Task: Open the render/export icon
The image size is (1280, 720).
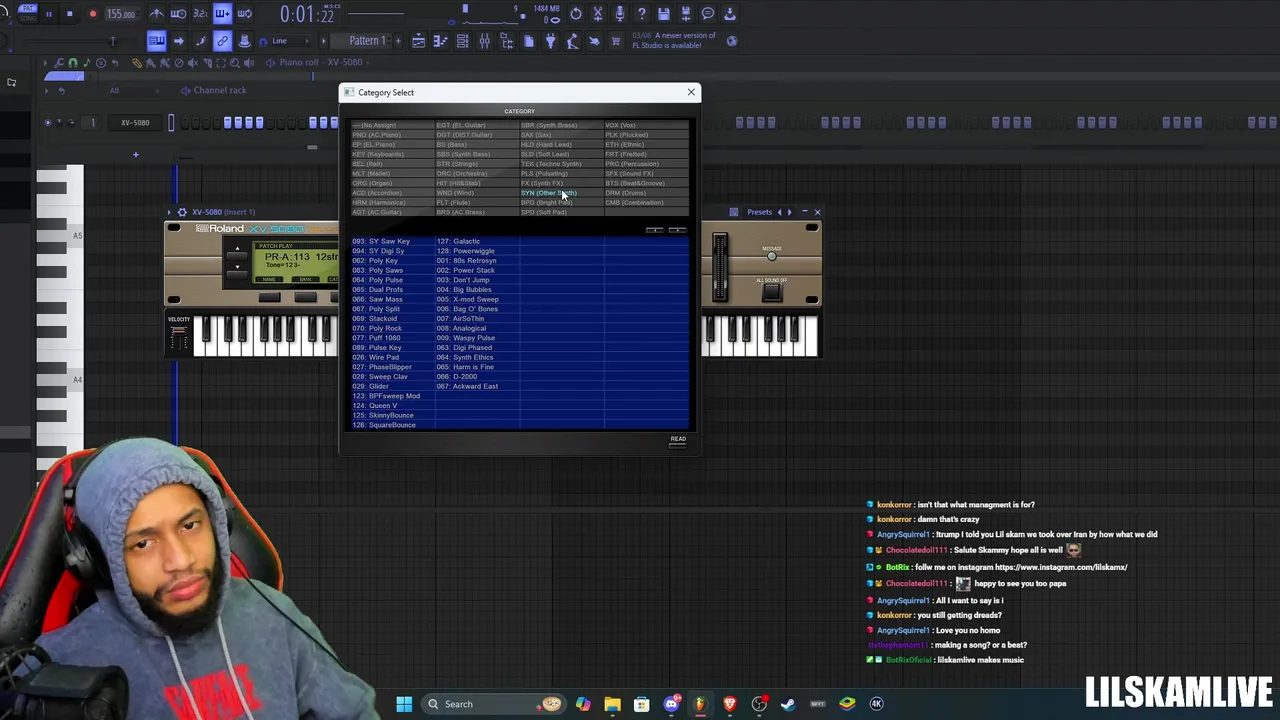Action: [x=685, y=14]
